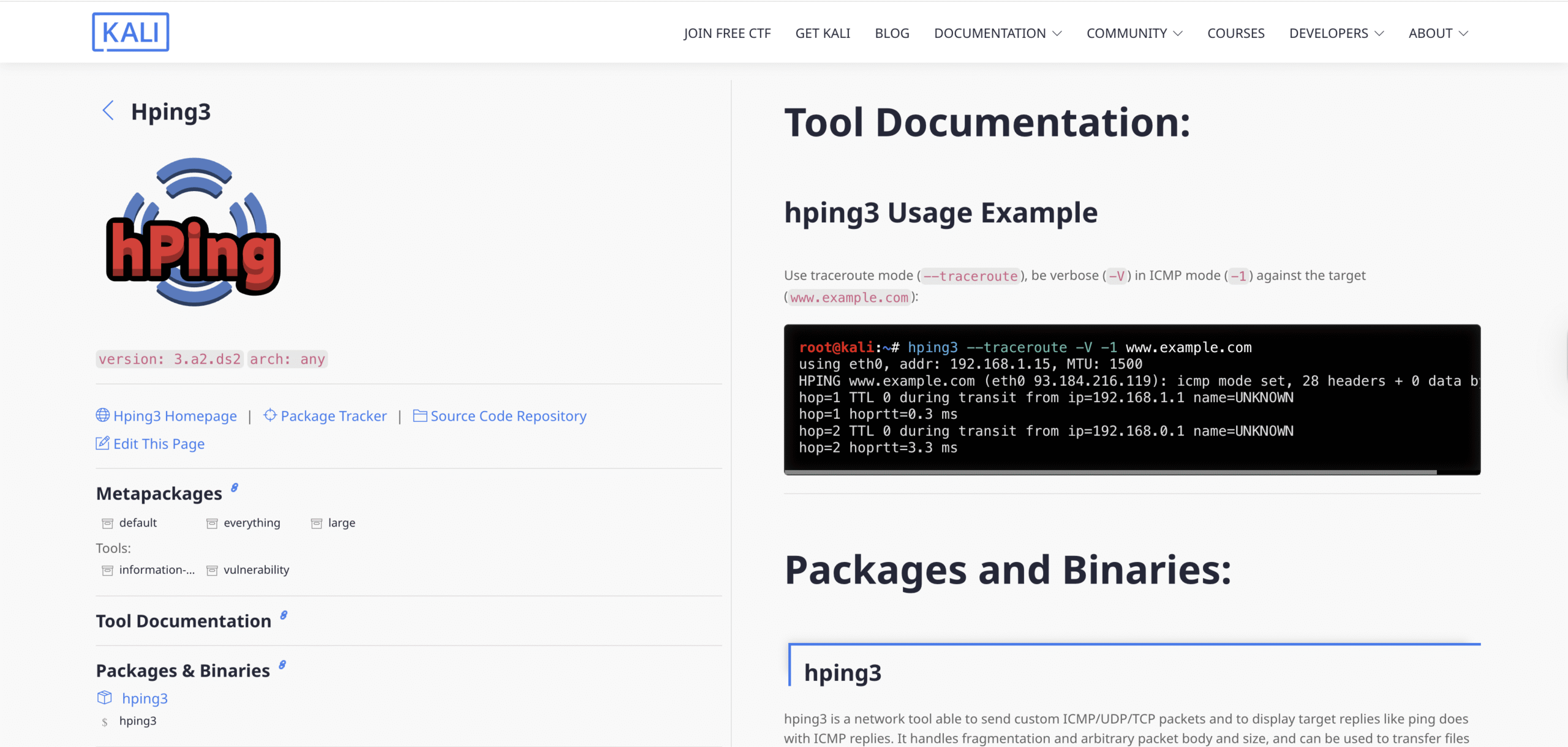Open the Hping3 Homepage link
This screenshot has width=1568, height=747.
175,416
